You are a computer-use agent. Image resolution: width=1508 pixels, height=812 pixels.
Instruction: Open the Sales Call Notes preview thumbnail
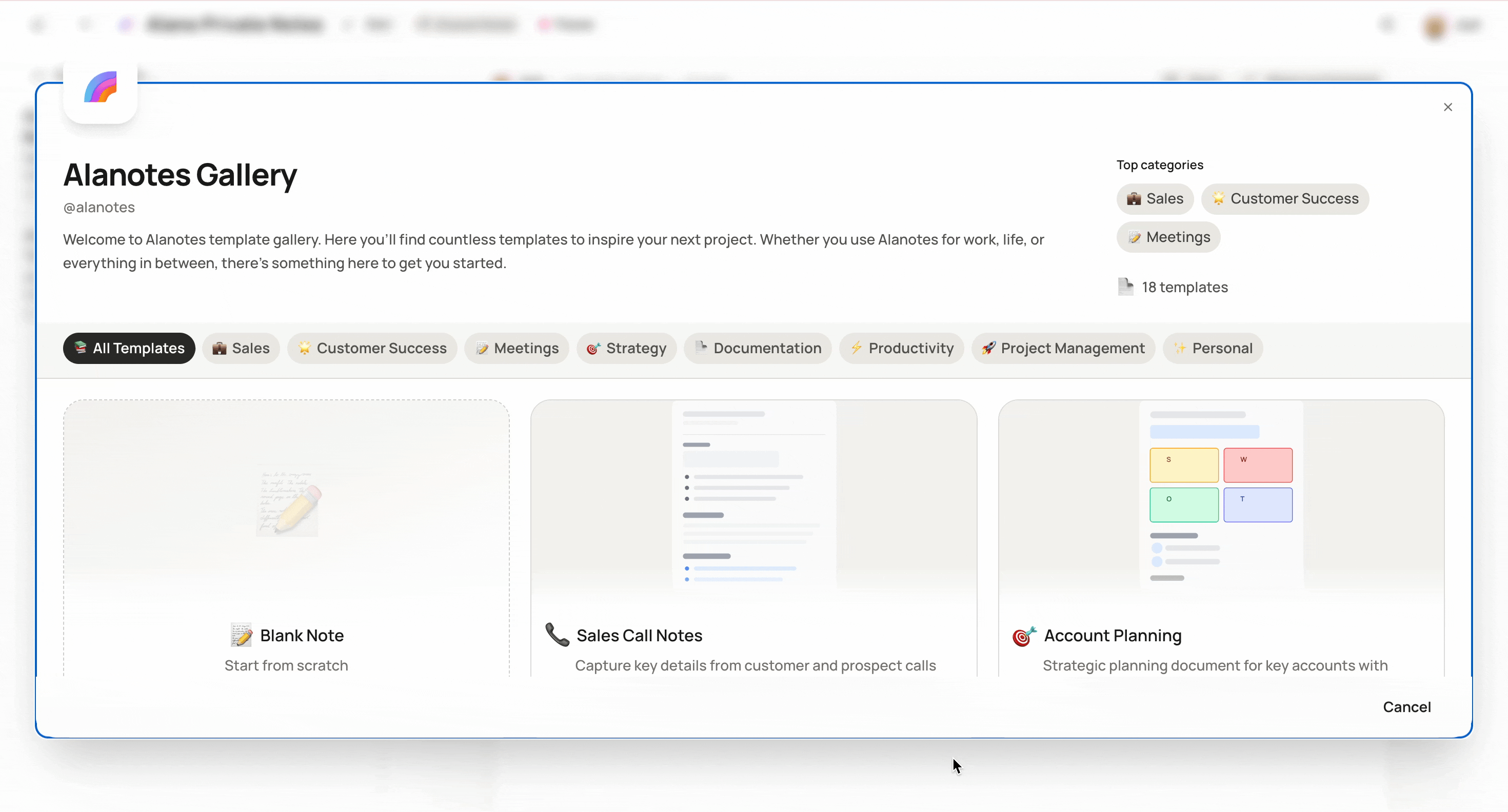pyautogui.click(x=753, y=502)
